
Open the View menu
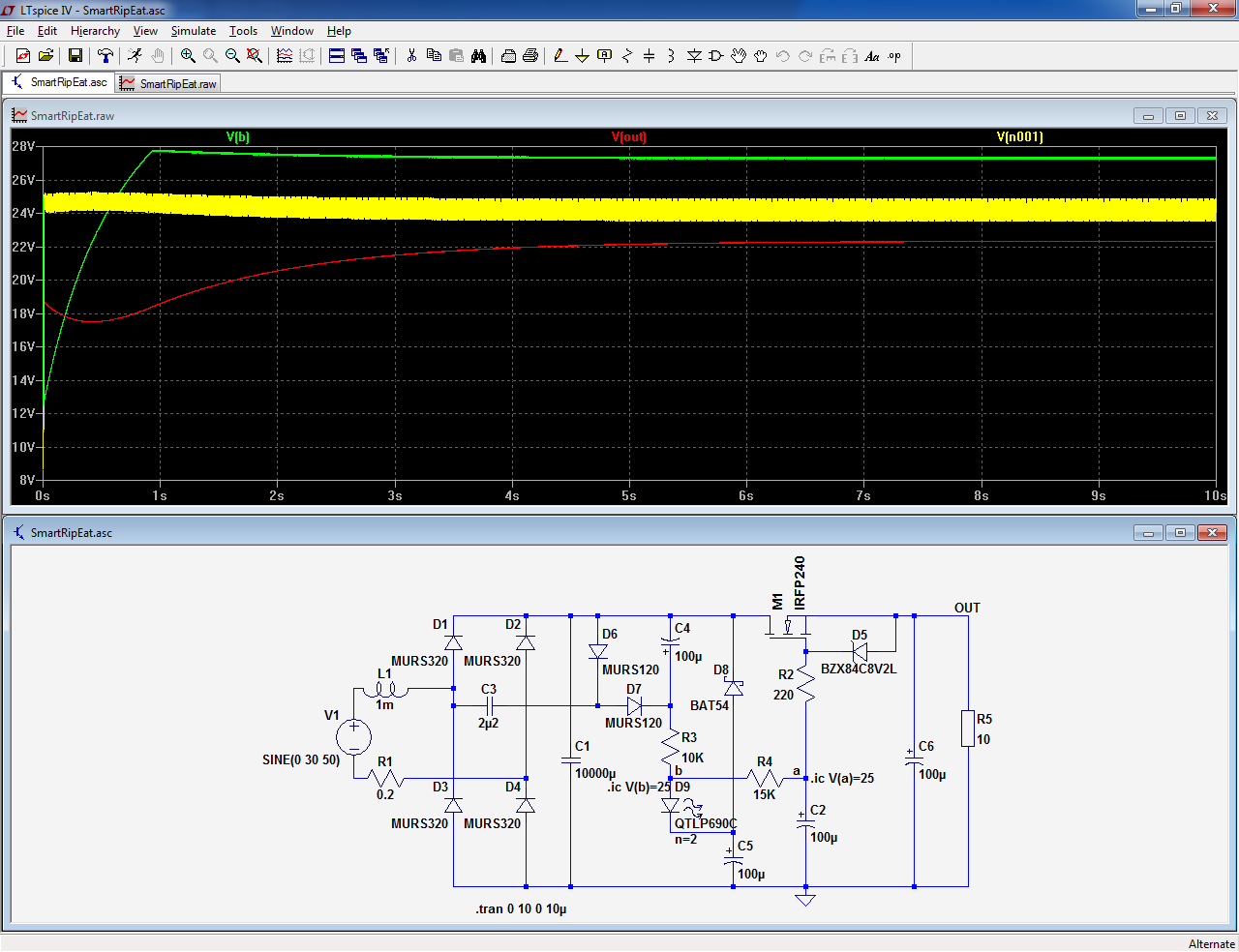[145, 31]
